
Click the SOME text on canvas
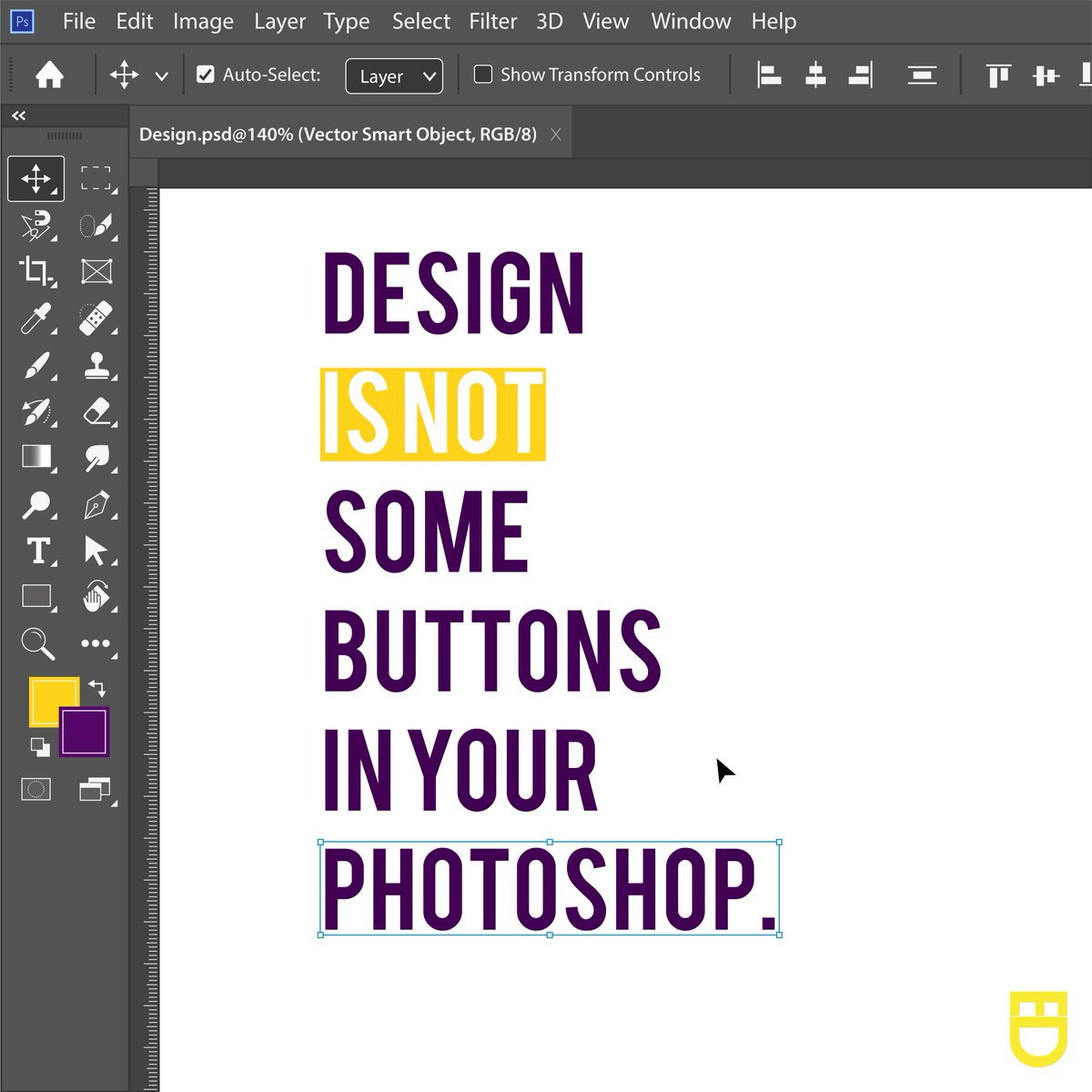[x=427, y=532]
